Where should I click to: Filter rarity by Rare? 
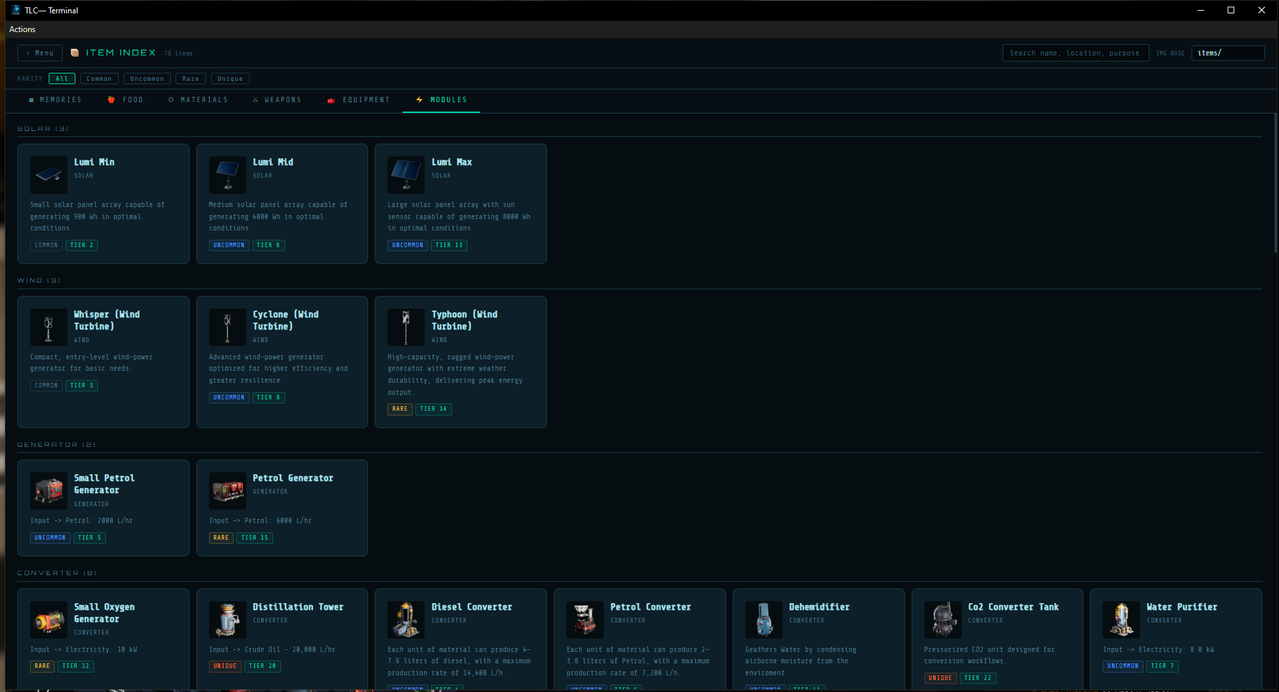click(191, 79)
